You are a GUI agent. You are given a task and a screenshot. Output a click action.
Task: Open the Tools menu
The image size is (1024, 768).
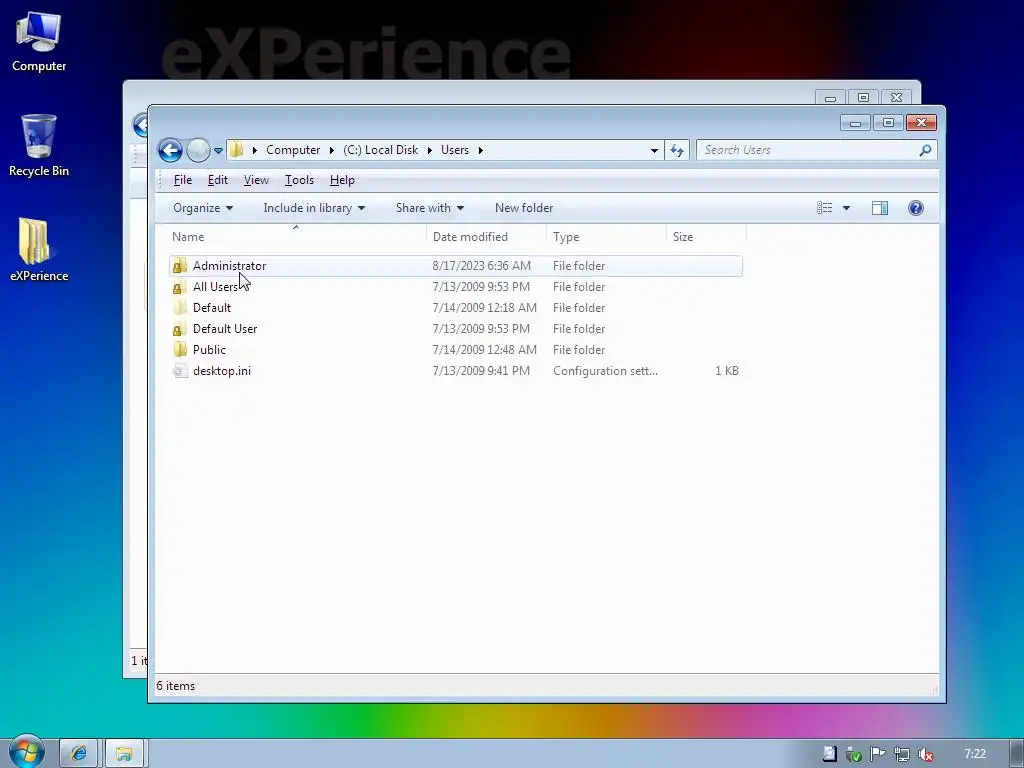pyautogui.click(x=299, y=180)
